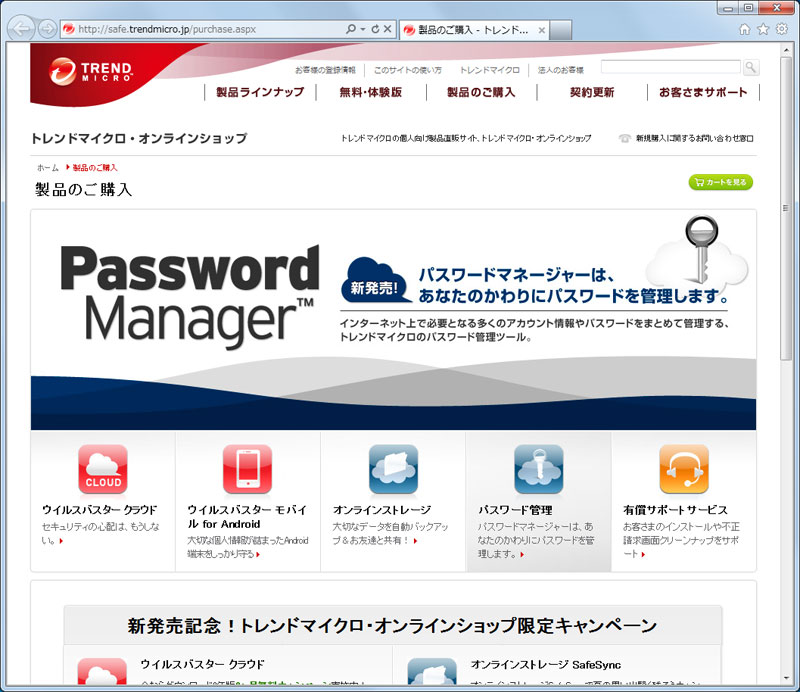Screen dimensions: 800x692
Task: Click the browser Back arrow button
Action: tap(21, 29)
